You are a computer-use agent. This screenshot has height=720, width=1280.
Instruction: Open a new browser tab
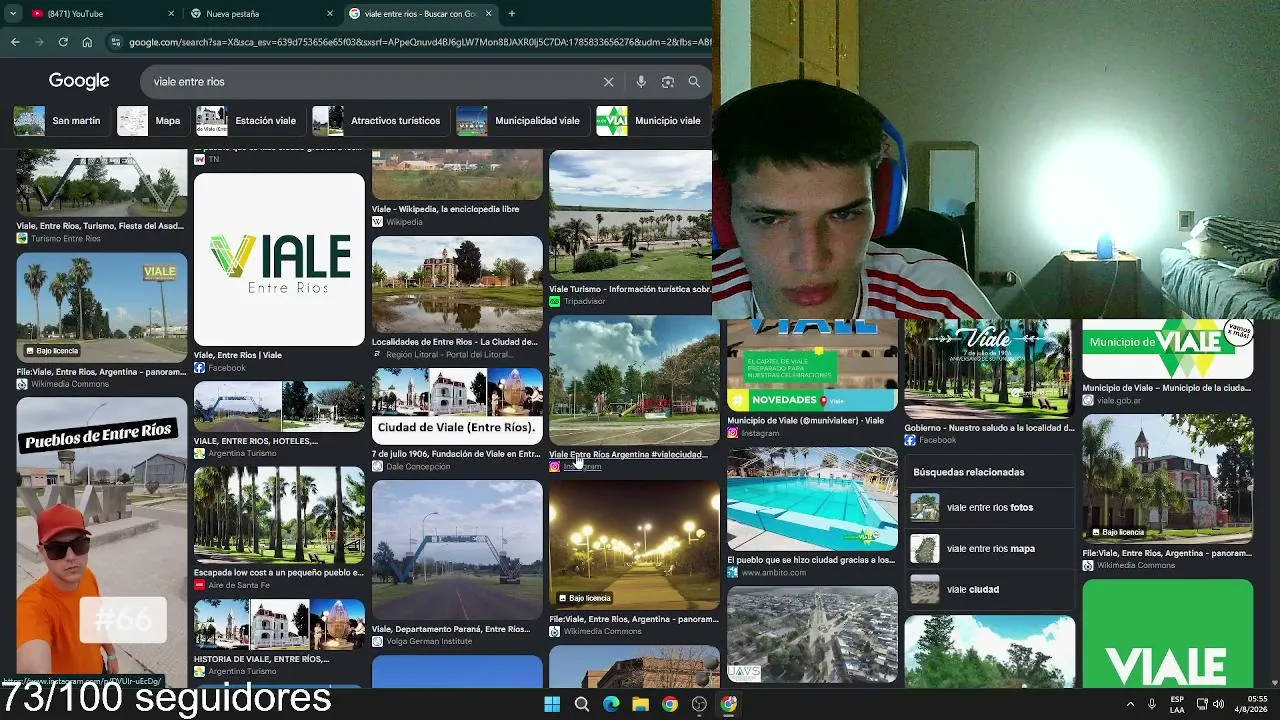click(x=511, y=14)
